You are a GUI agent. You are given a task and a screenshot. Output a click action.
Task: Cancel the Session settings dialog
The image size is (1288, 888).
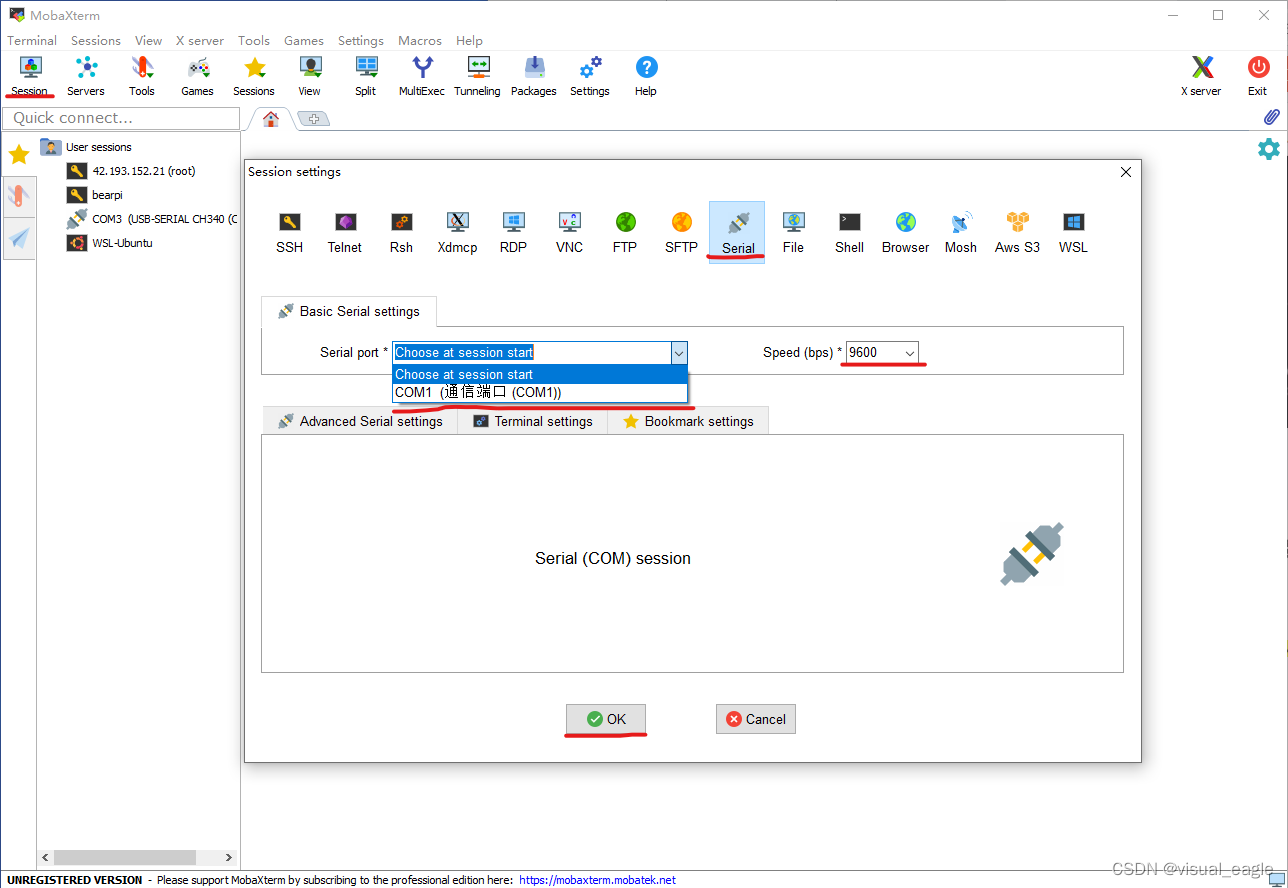point(756,719)
